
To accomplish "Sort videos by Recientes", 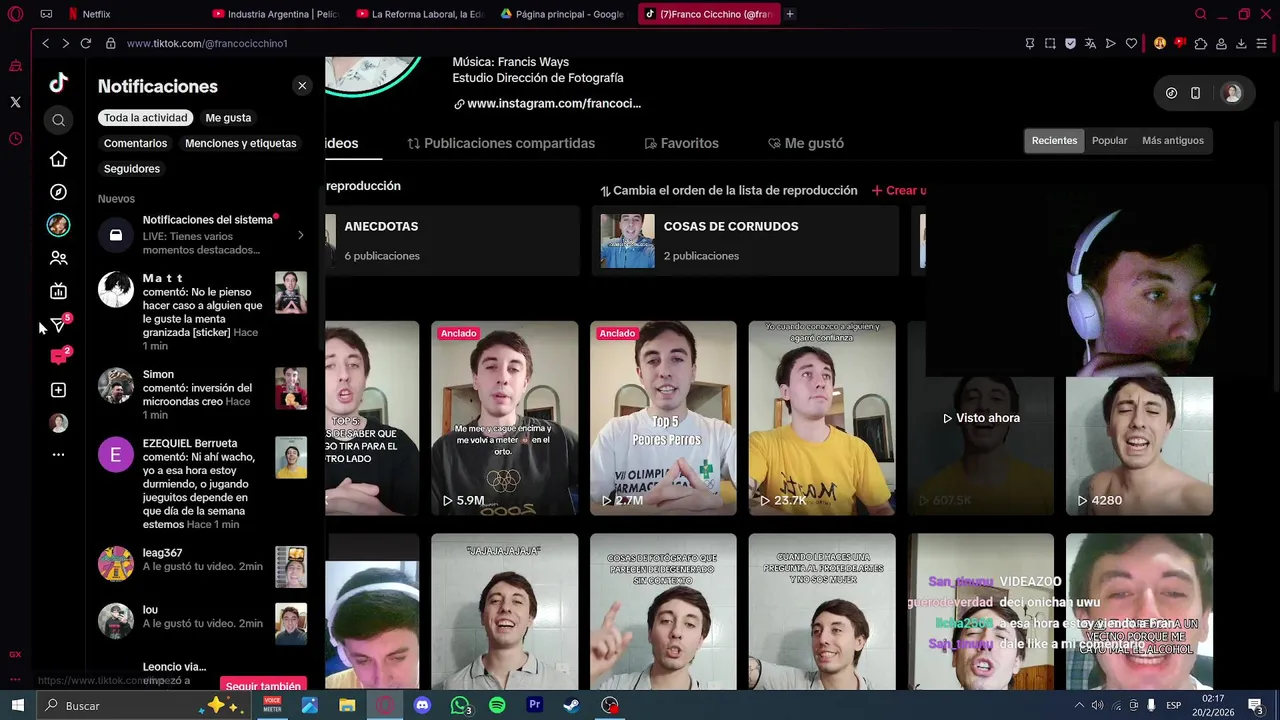I will [1054, 141].
